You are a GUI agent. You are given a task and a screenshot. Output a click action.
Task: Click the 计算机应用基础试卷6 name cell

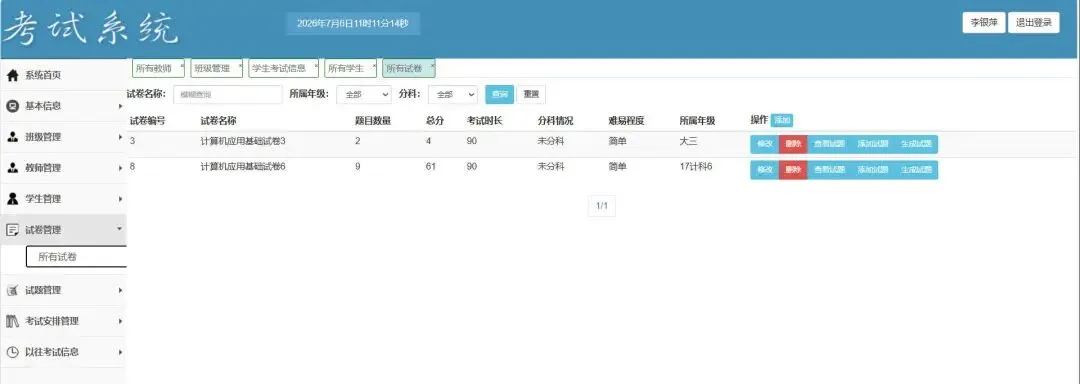[x=243, y=167]
